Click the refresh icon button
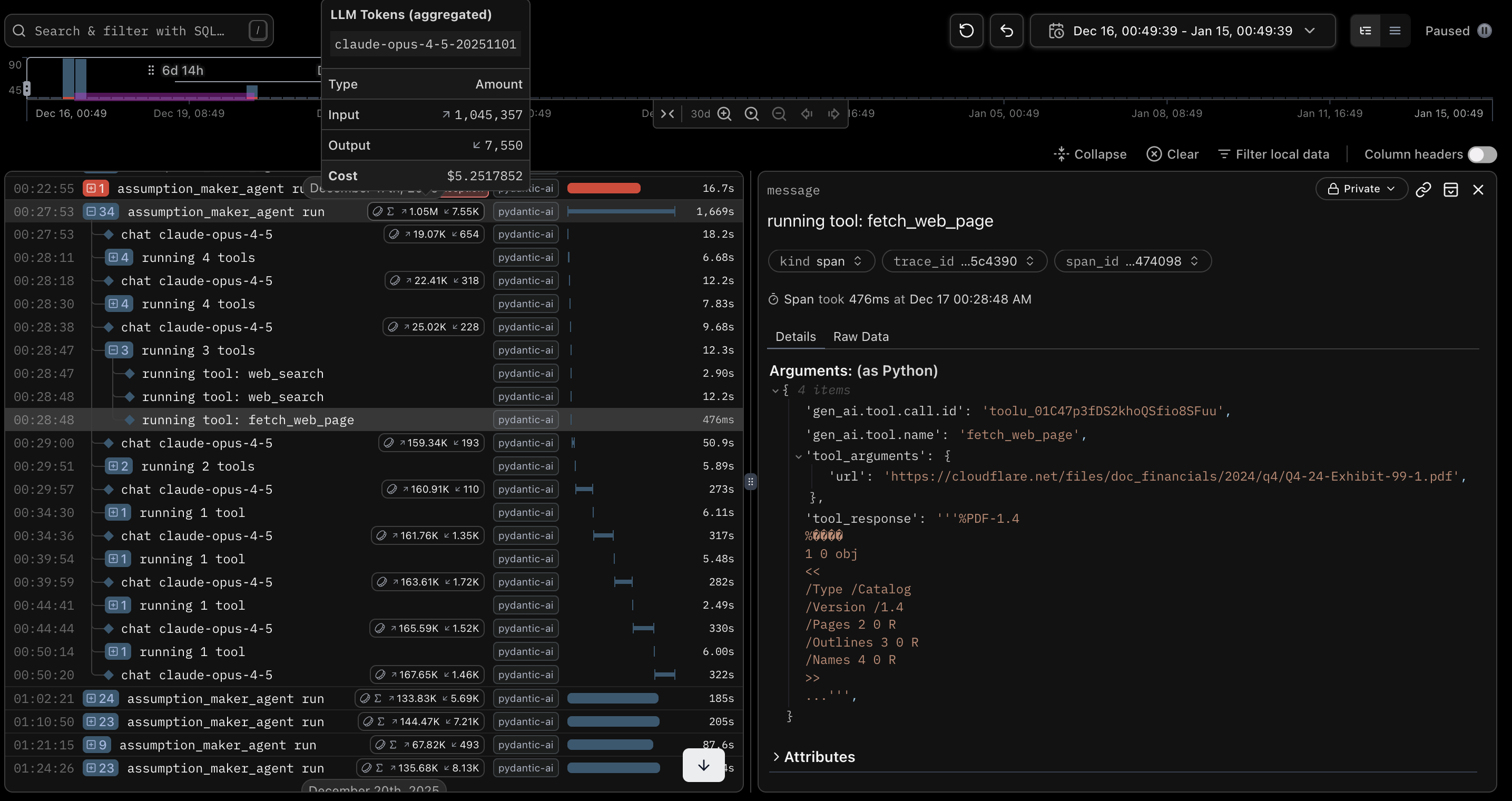Image resolution: width=1512 pixels, height=801 pixels. tap(966, 31)
